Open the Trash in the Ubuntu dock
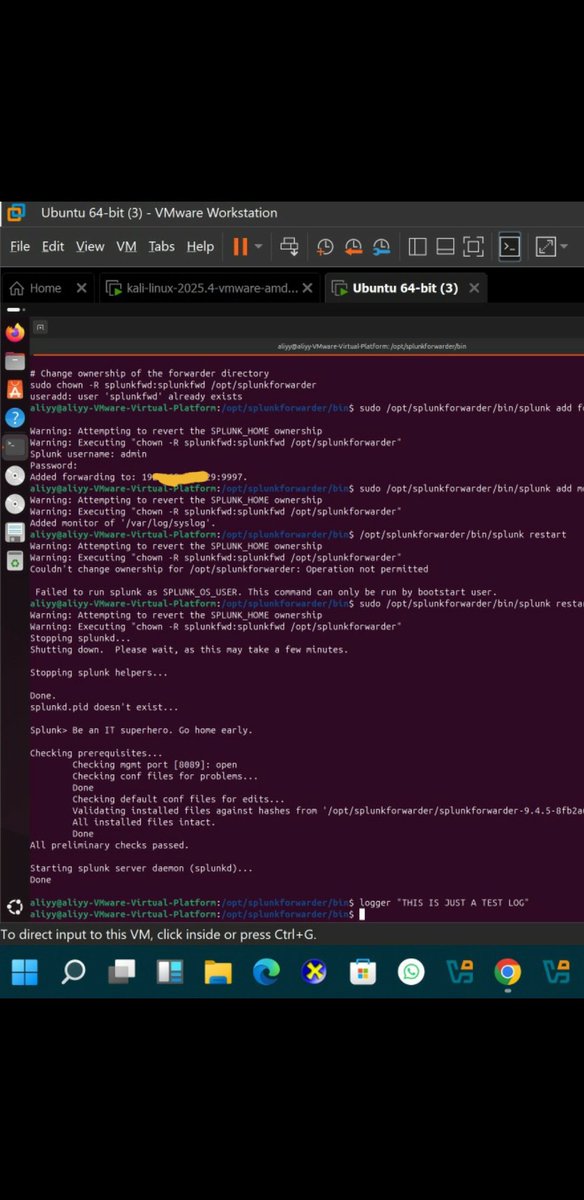 [15, 561]
